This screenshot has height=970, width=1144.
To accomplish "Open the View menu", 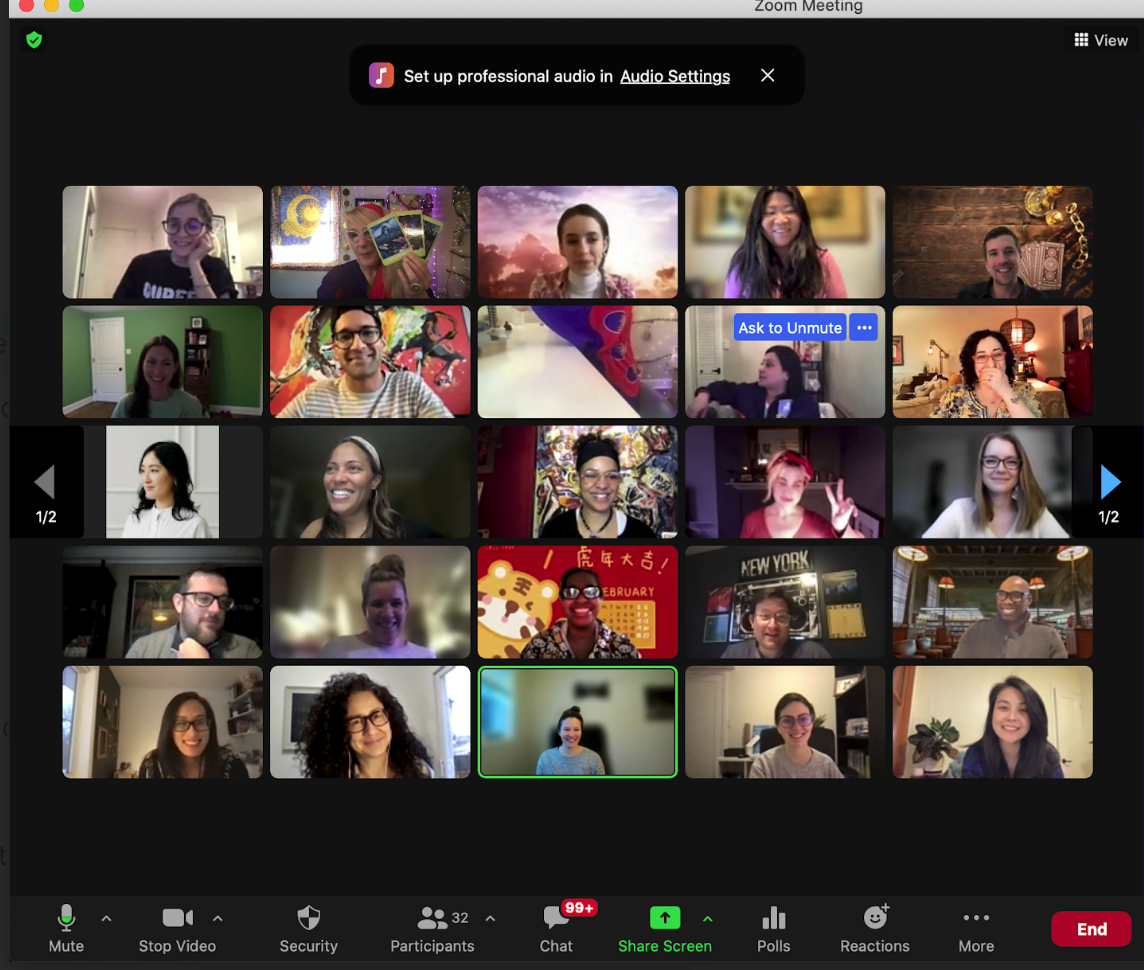I will click(1101, 40).
